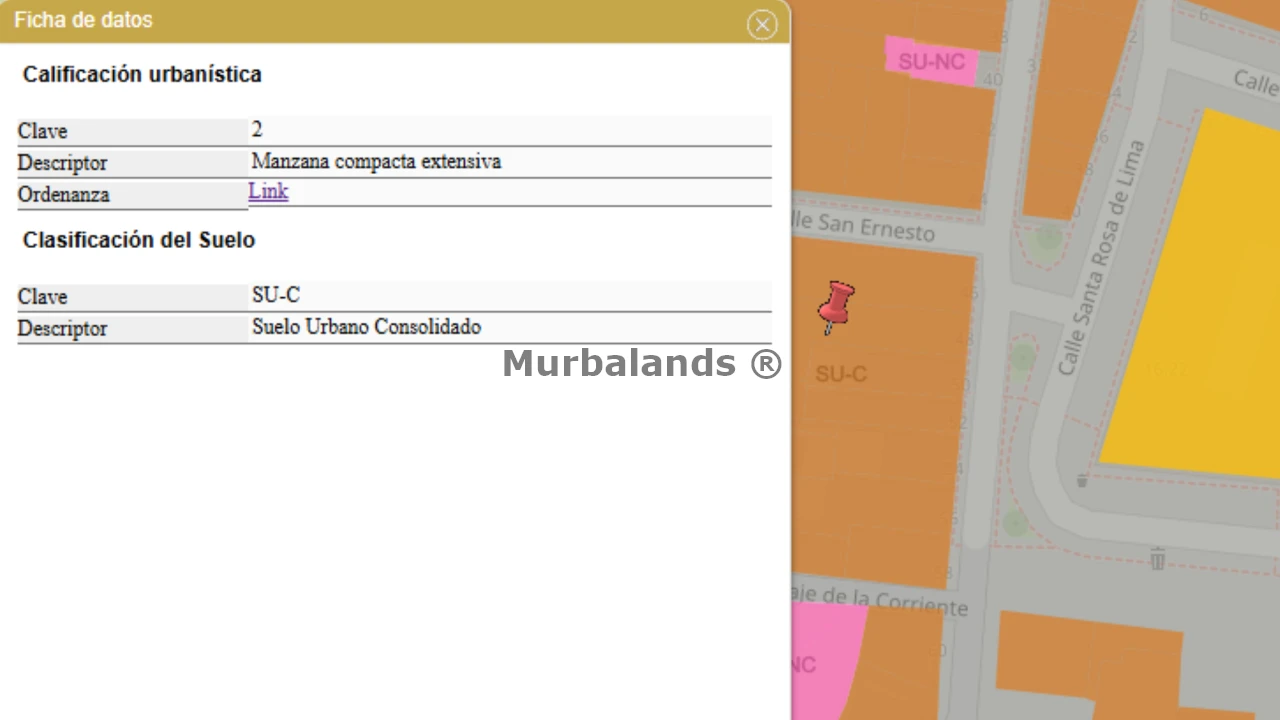This screenshot has width=1280, height=720.
Task: Click the middle green tree icon on the plaza
Action: click(1021, 357)
